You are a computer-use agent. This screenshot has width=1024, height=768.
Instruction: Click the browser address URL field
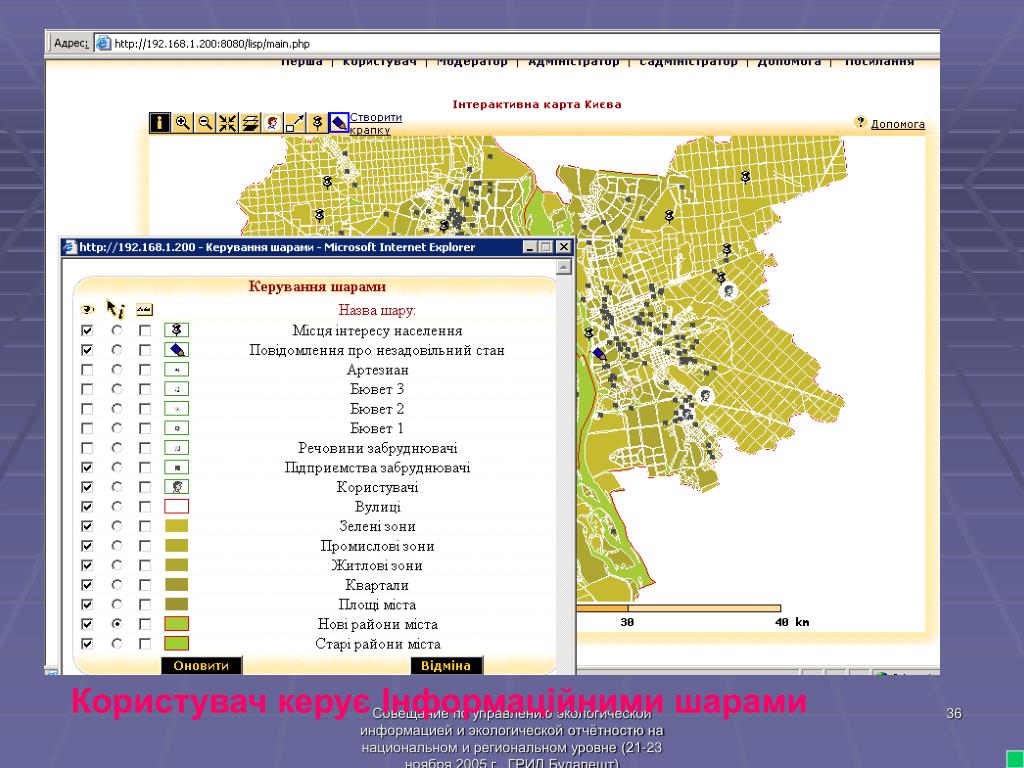tap(516, 44)
